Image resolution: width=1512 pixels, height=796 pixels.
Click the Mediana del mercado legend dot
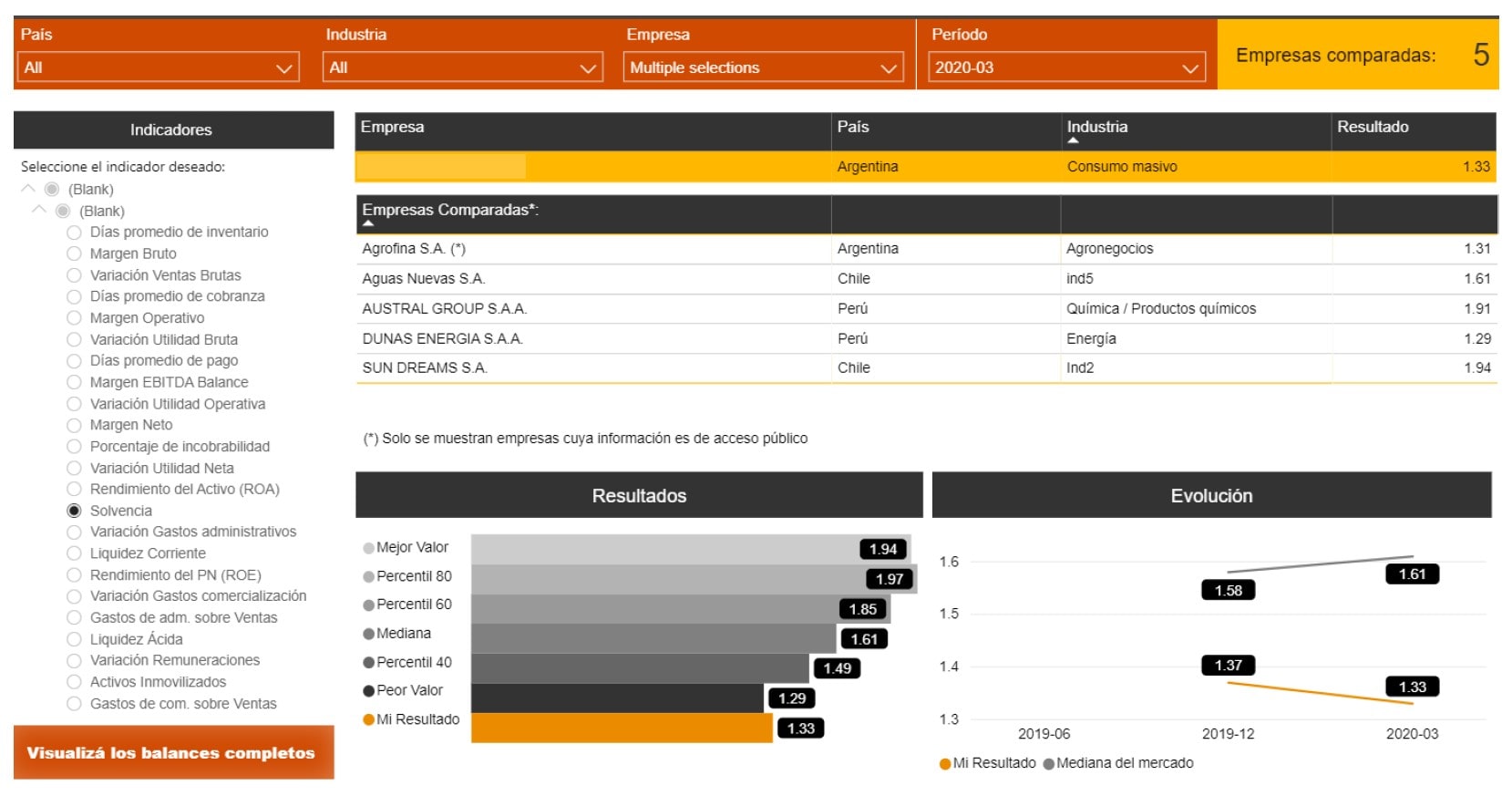1048,764
